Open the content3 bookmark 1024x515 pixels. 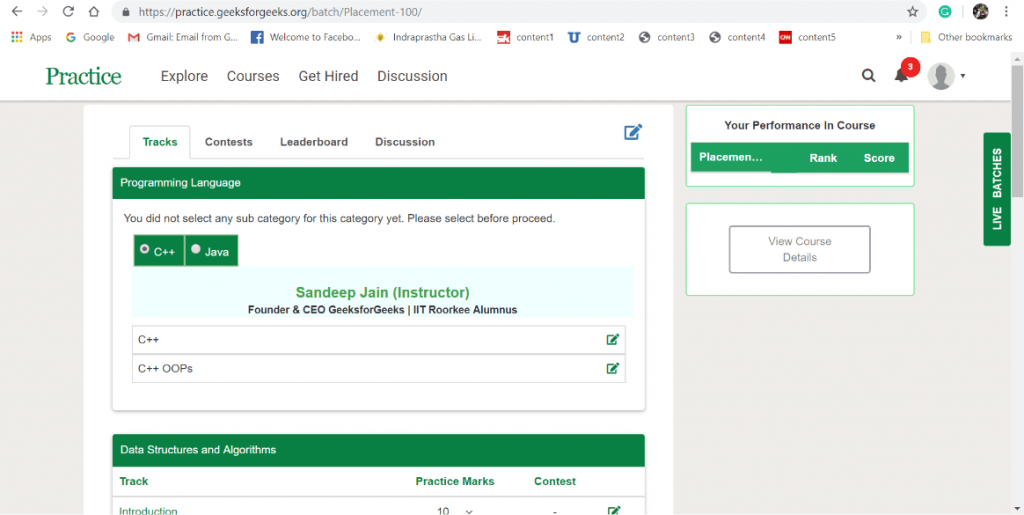click(666, 37)
